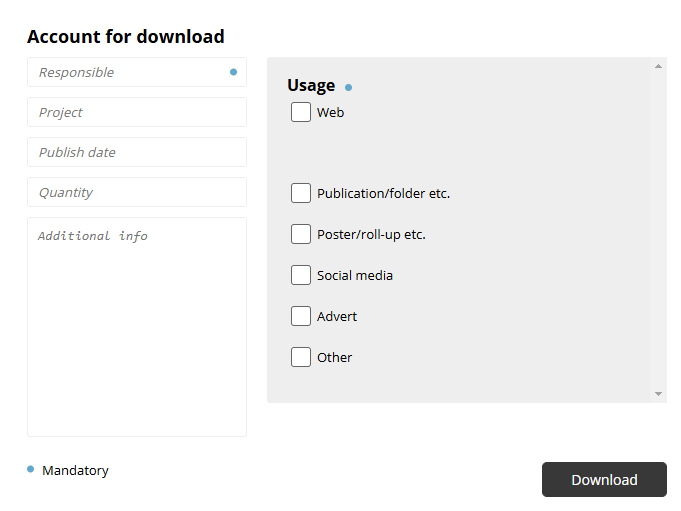The height and width of the screenshot is (511, 681).
Task: Click the Project text field
Action: coord(137,112)
